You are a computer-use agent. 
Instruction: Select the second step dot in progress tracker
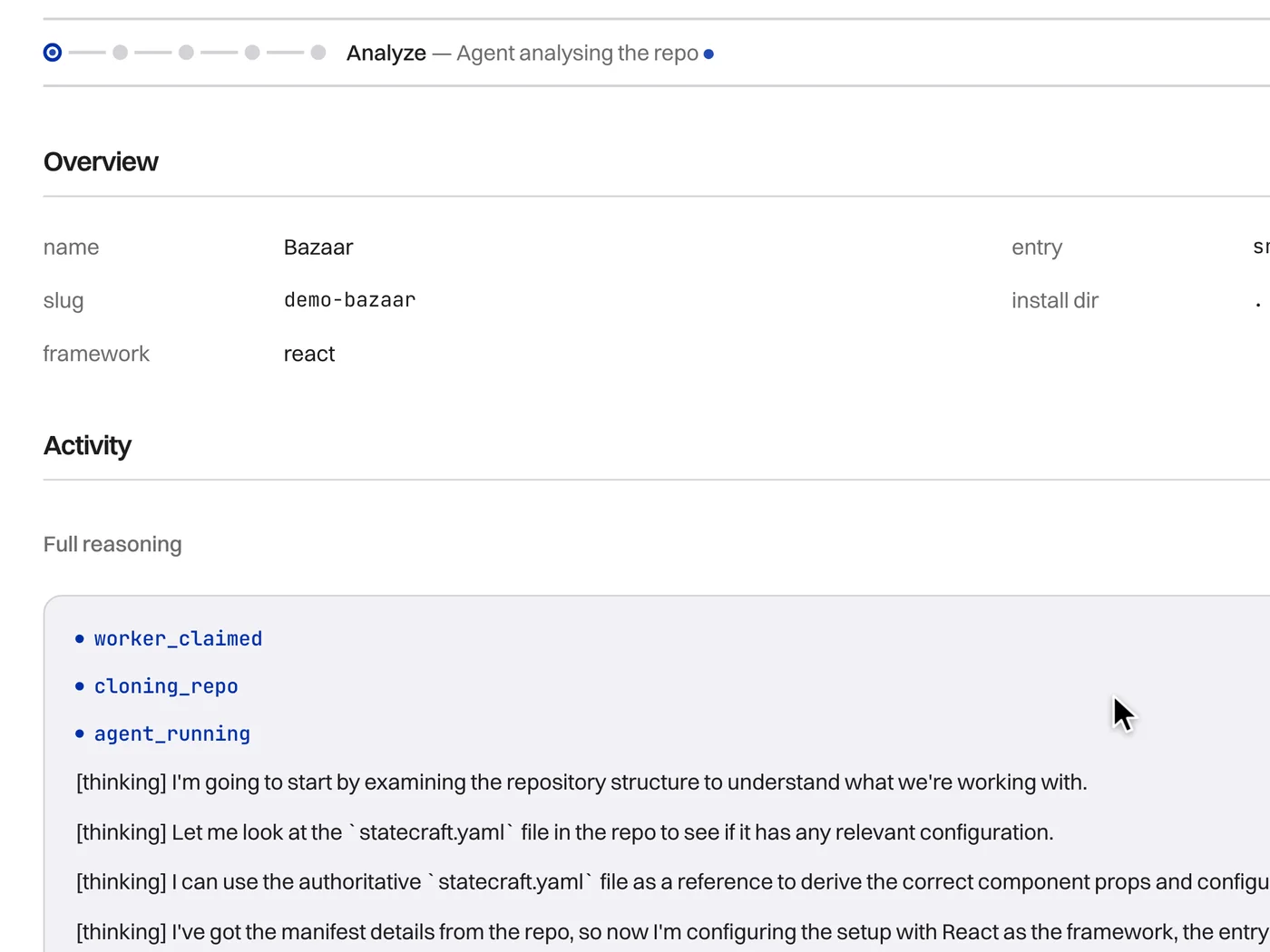120,53
